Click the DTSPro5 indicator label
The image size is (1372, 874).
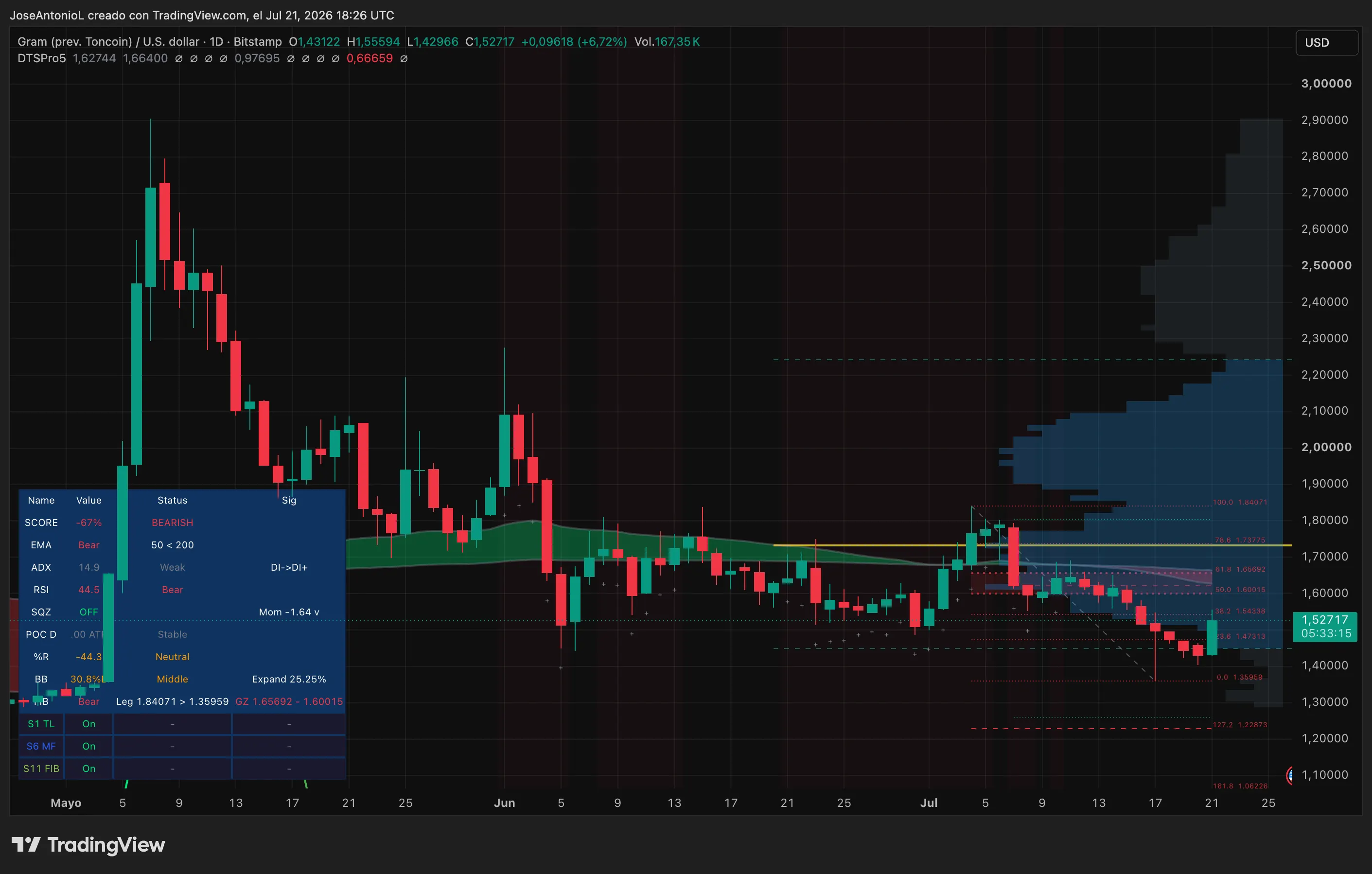42,58
